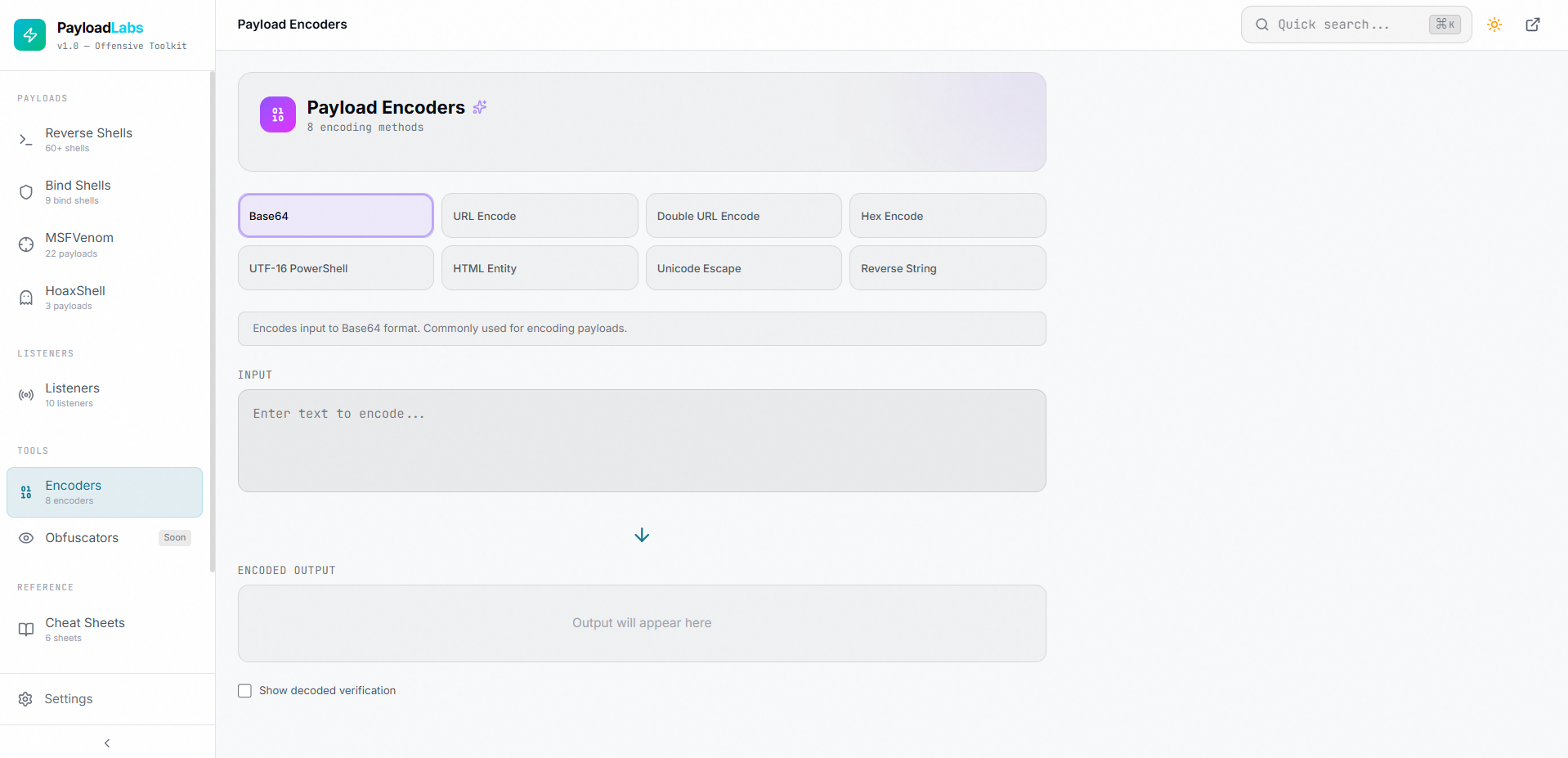Image resolution: width=1568 pixels, height=758 pixels.
Task: Choose Reverse String method
Action: pos(948,268)
